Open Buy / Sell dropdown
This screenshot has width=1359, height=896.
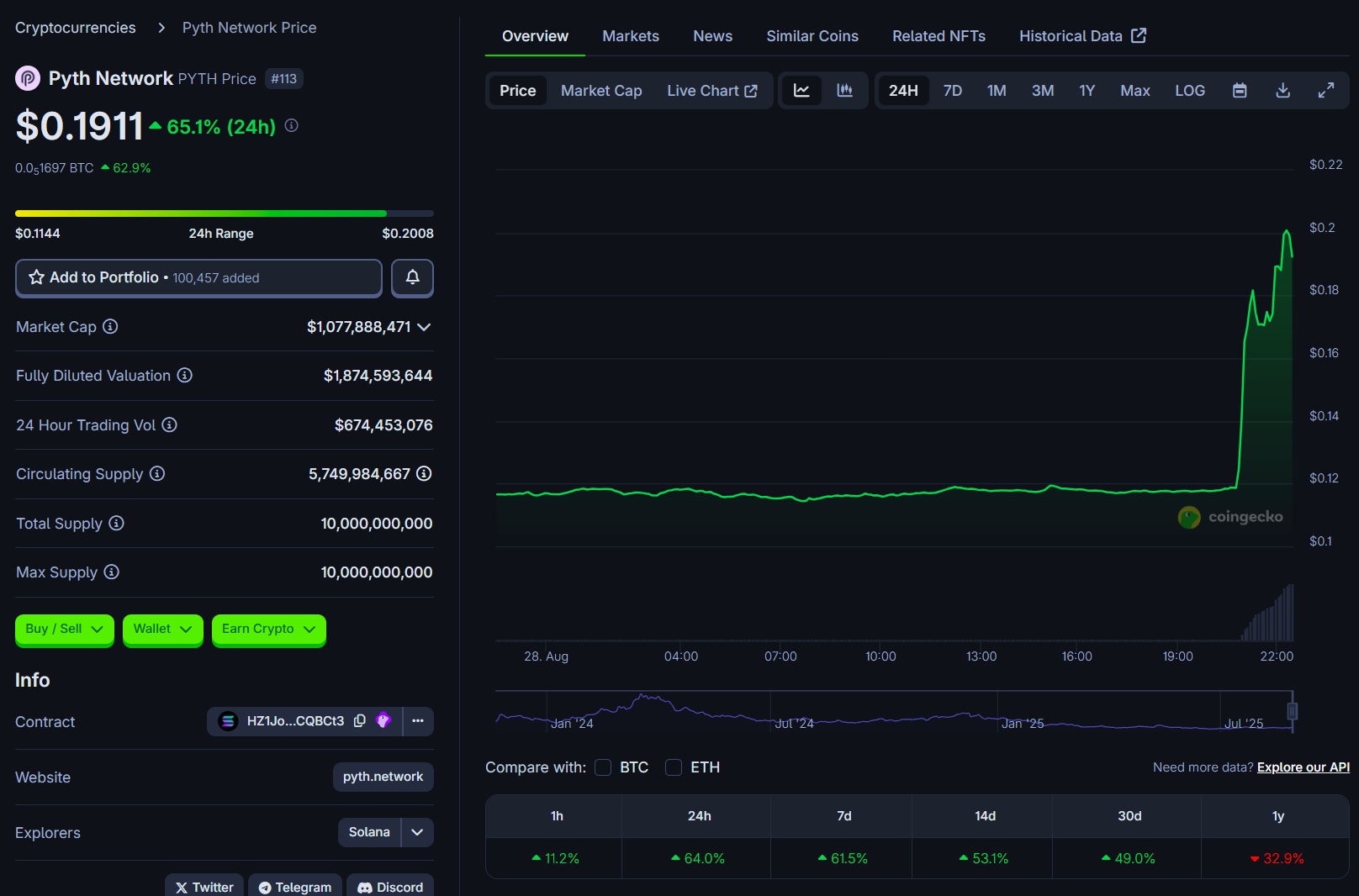tap(65, 629)
